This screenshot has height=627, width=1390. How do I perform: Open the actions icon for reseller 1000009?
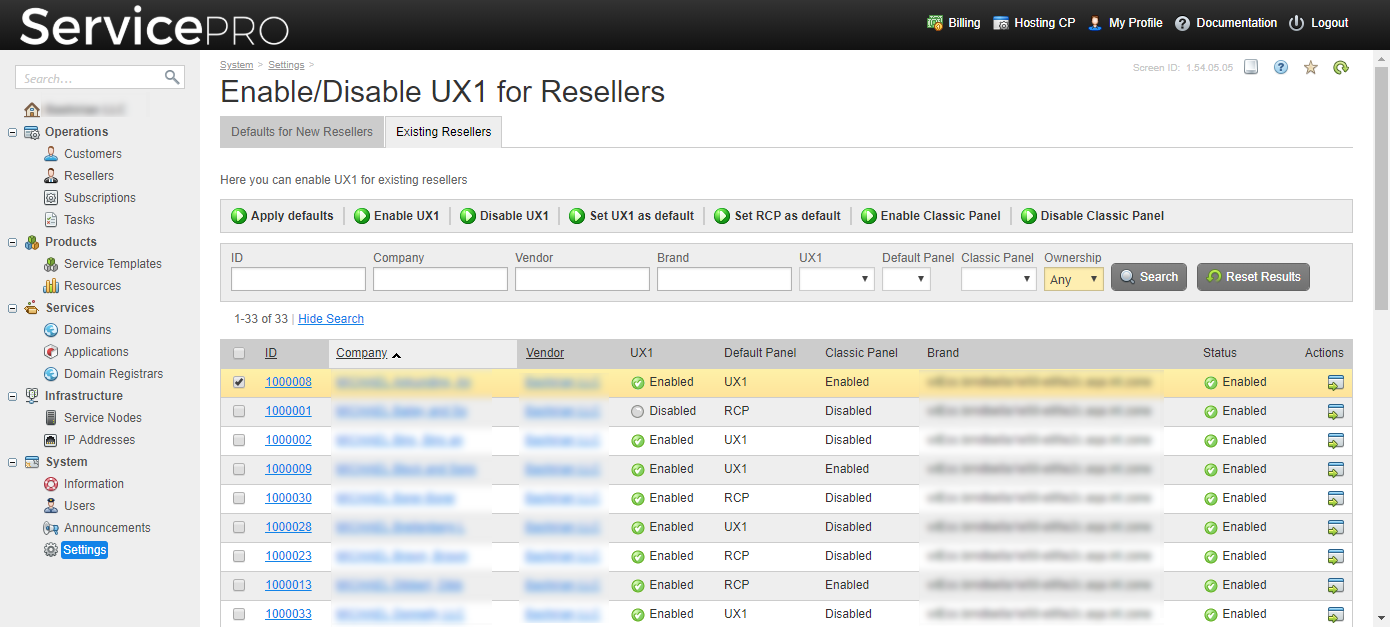coord(1335,469)
